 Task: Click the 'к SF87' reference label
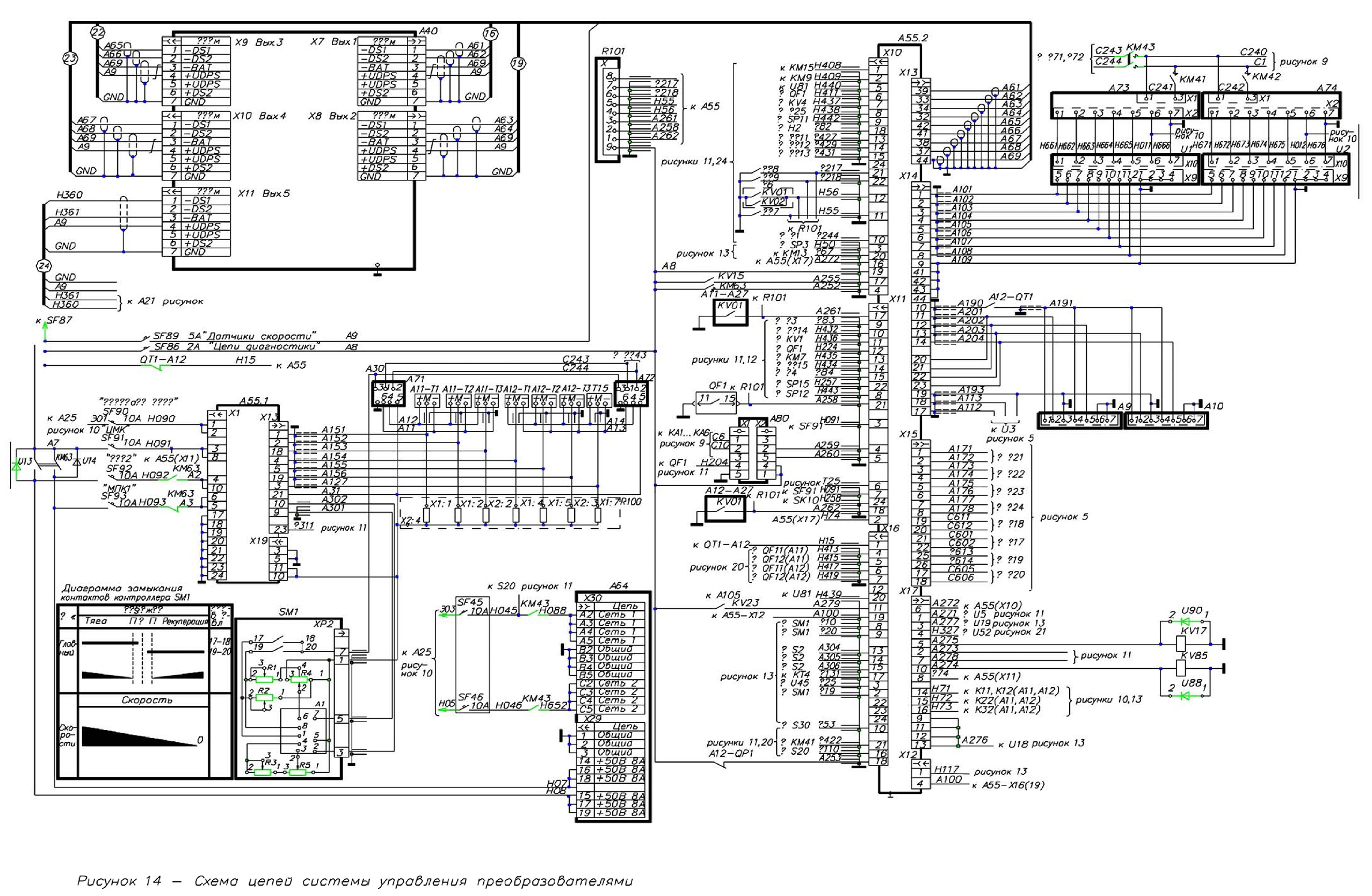pos(54,320)
